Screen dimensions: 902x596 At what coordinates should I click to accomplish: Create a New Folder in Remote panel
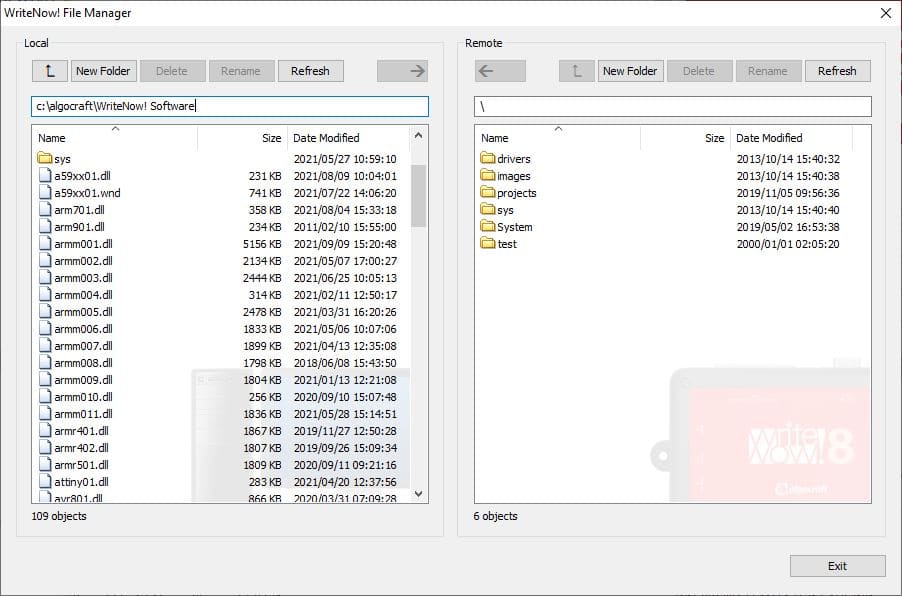[630, 71]
